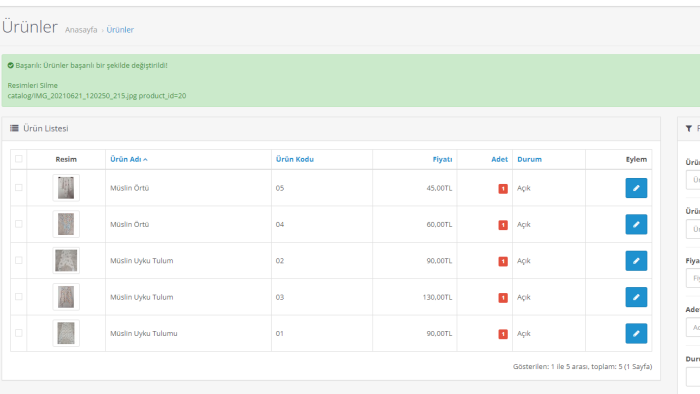Viewport: 700px width, 394px height.
Task: Open thumbnail of Müslin Uyku Tulumu code 01
Action: [66, 333]
